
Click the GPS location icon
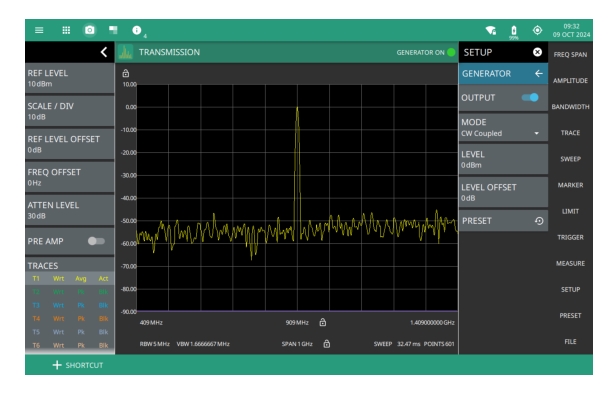537,30
